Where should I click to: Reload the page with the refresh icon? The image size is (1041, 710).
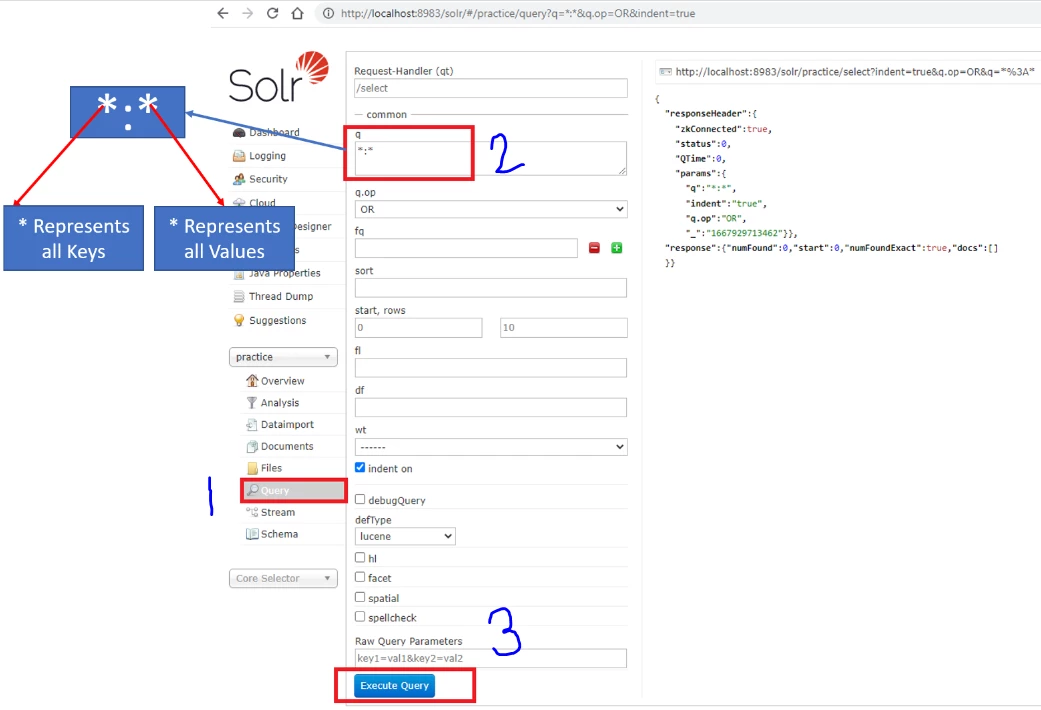click(272, 13)
